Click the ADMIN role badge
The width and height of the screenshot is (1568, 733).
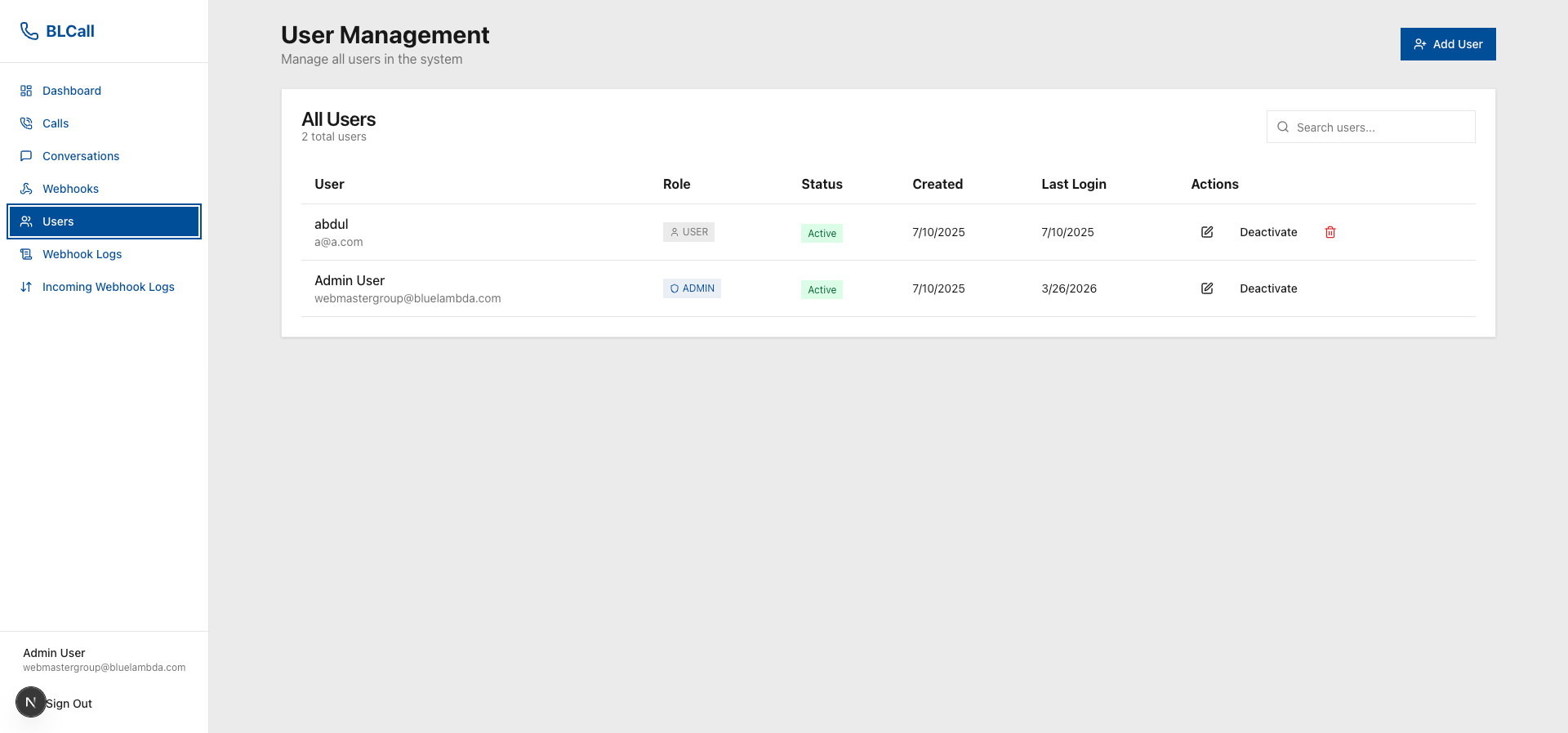[x=692, y=288]
